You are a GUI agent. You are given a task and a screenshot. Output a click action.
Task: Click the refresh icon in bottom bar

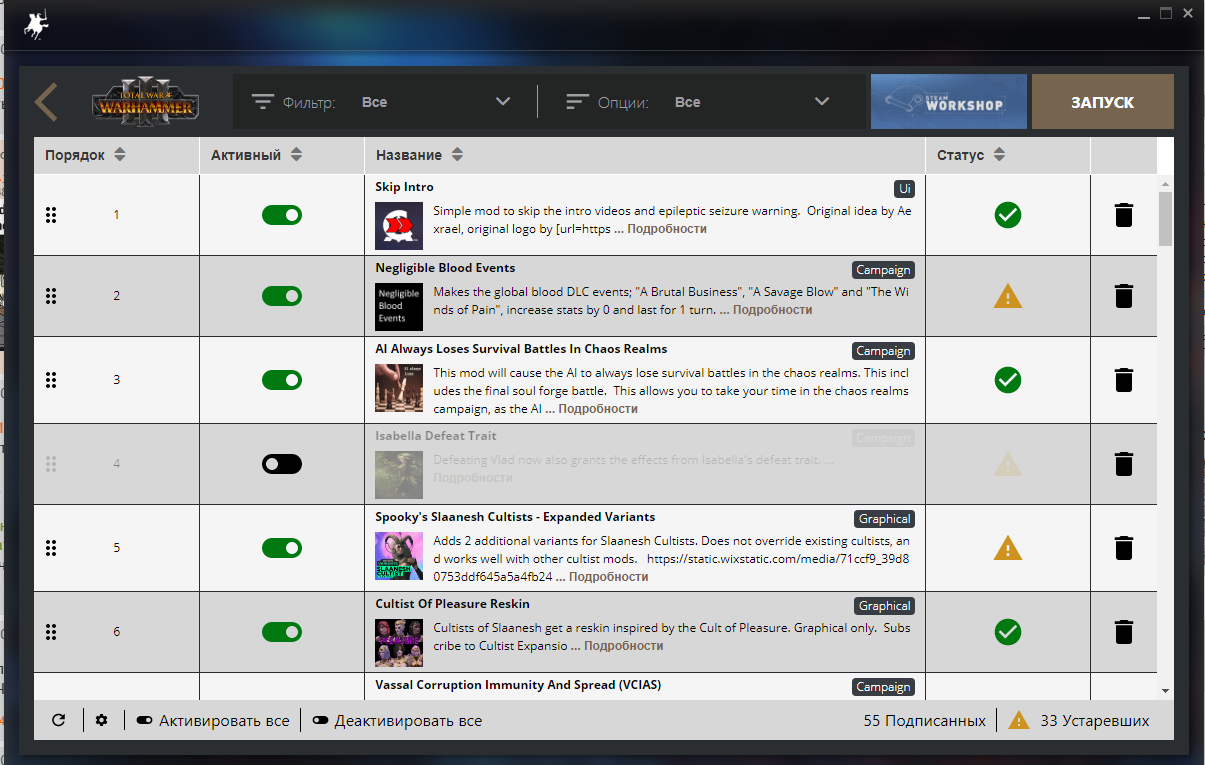[59, 720]
